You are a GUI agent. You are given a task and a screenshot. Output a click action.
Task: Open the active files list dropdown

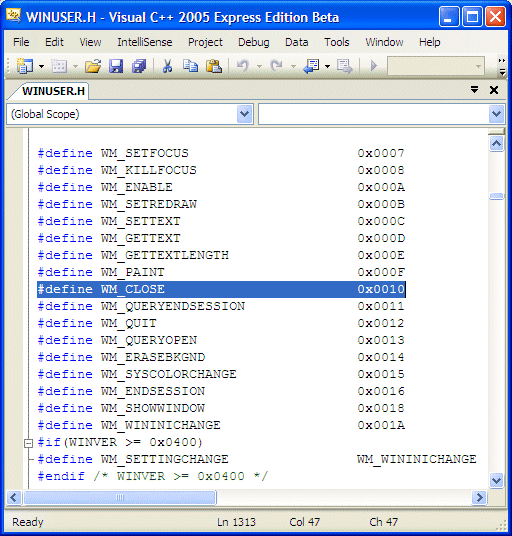tap(474, 90)
